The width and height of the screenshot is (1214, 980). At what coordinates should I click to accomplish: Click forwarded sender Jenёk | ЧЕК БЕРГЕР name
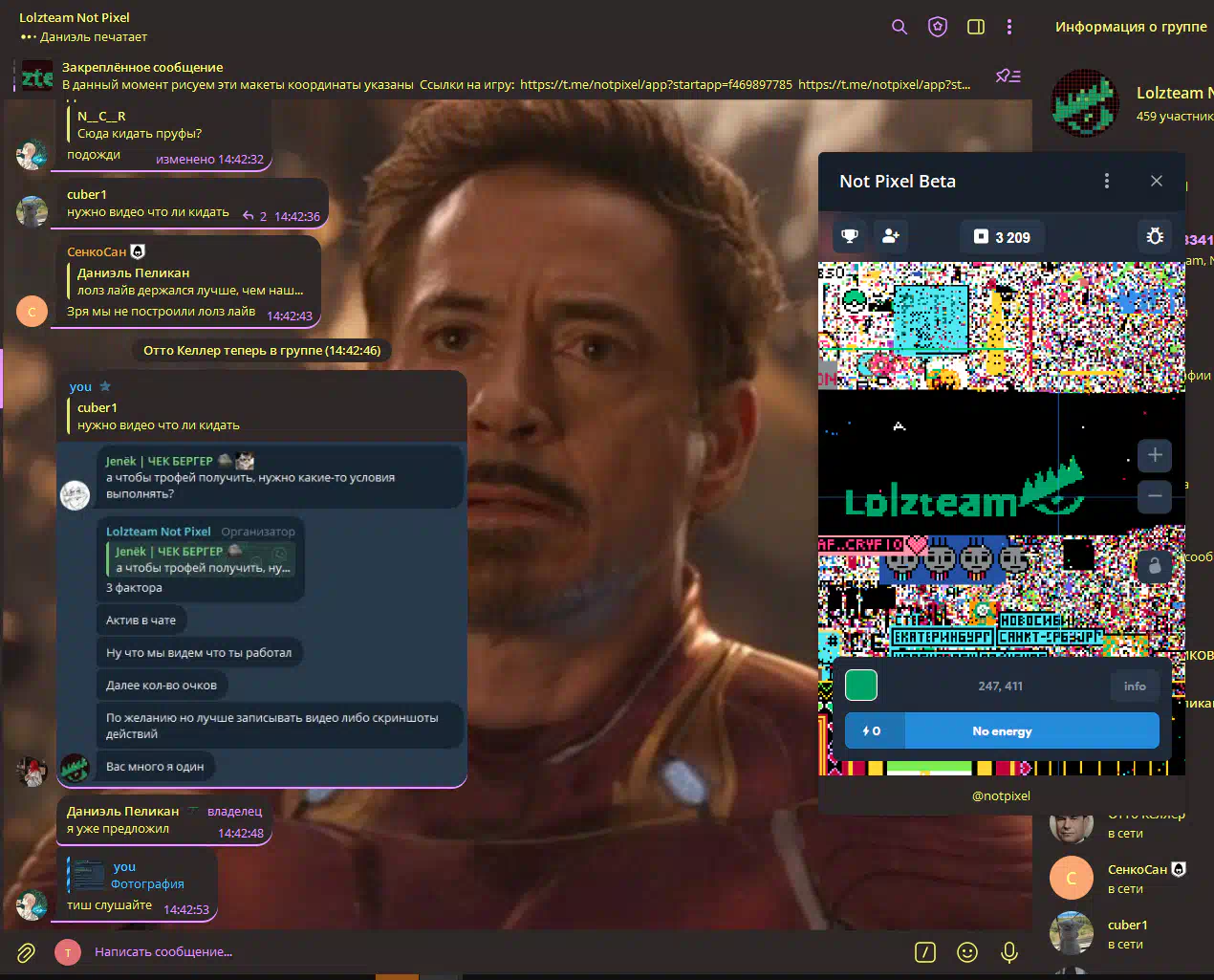(159, 461)
